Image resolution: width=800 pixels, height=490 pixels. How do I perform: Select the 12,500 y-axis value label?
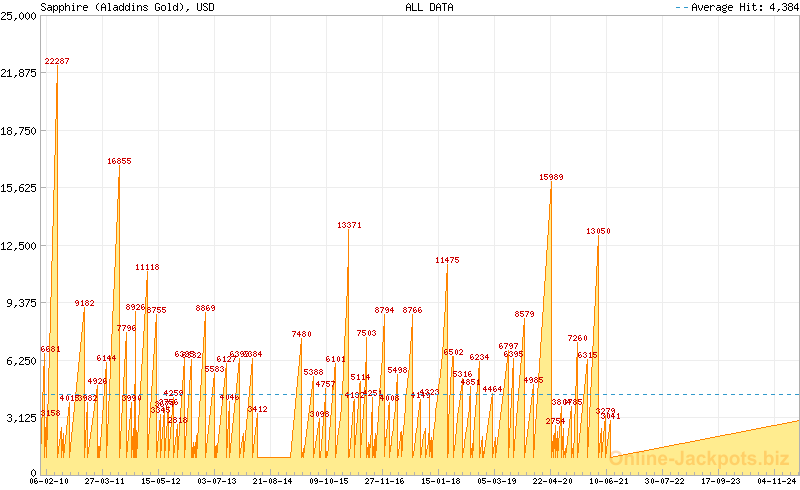click(x=19, y=245)
